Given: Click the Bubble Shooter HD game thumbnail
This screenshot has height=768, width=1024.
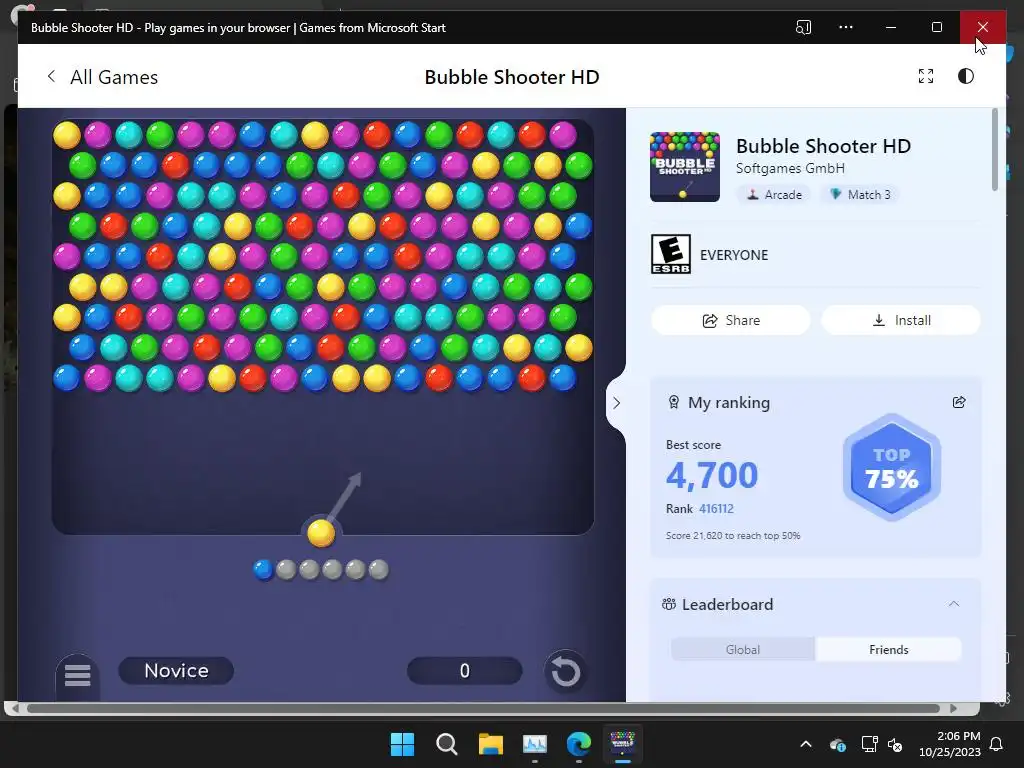Looking at the screenshot, I should (x=684, y=167).
